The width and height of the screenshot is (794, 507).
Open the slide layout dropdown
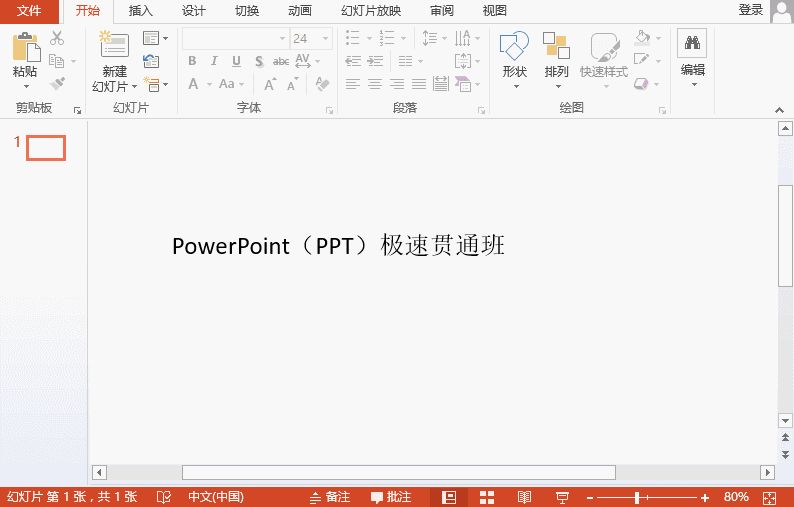click(x=155, y=38)
